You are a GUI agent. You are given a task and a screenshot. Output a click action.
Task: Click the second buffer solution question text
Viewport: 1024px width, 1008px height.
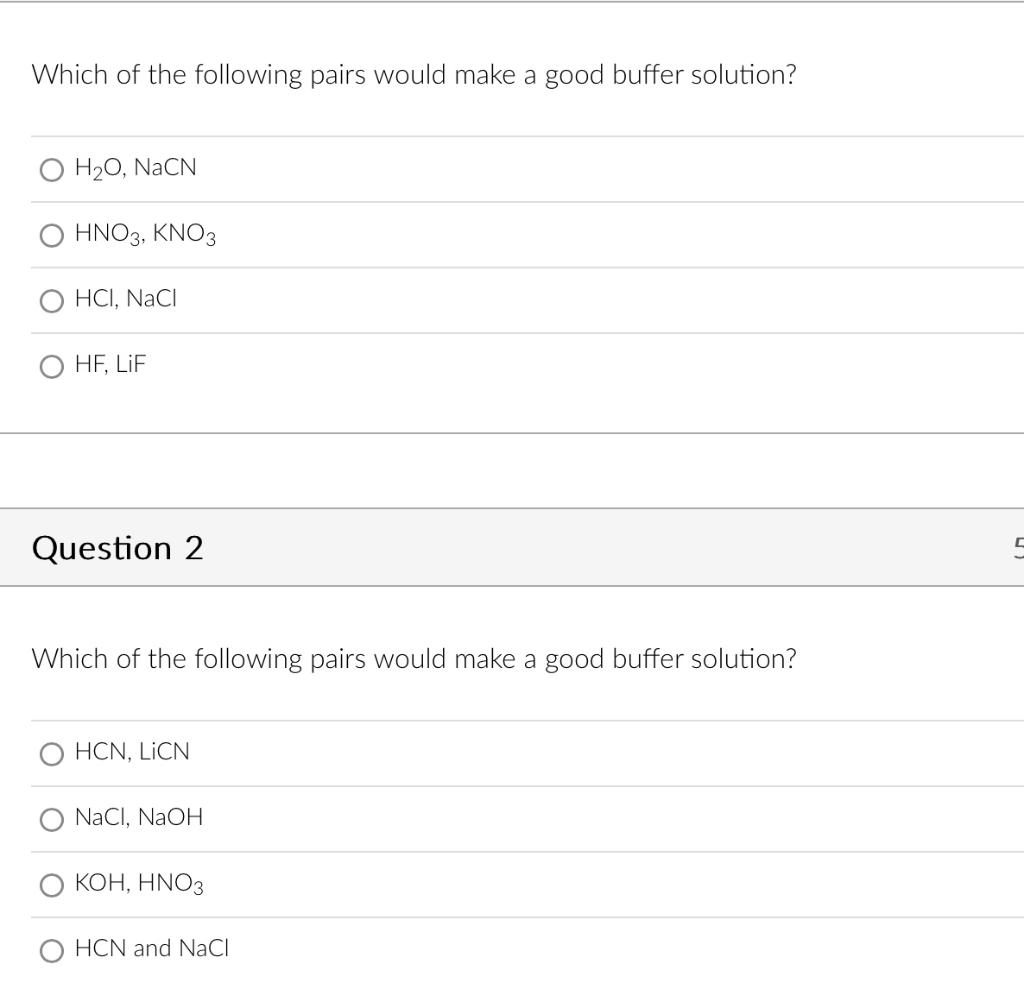pos(415,658)
